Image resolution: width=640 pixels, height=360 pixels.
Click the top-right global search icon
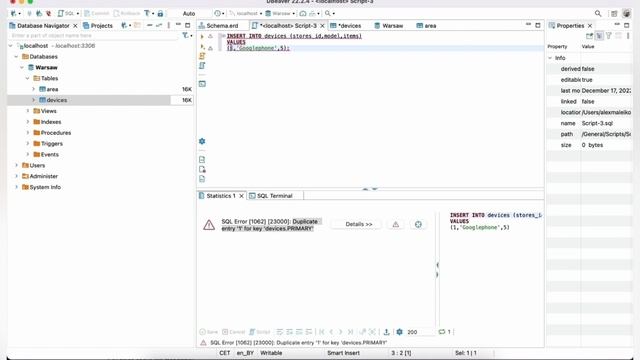tap(598, 13)
